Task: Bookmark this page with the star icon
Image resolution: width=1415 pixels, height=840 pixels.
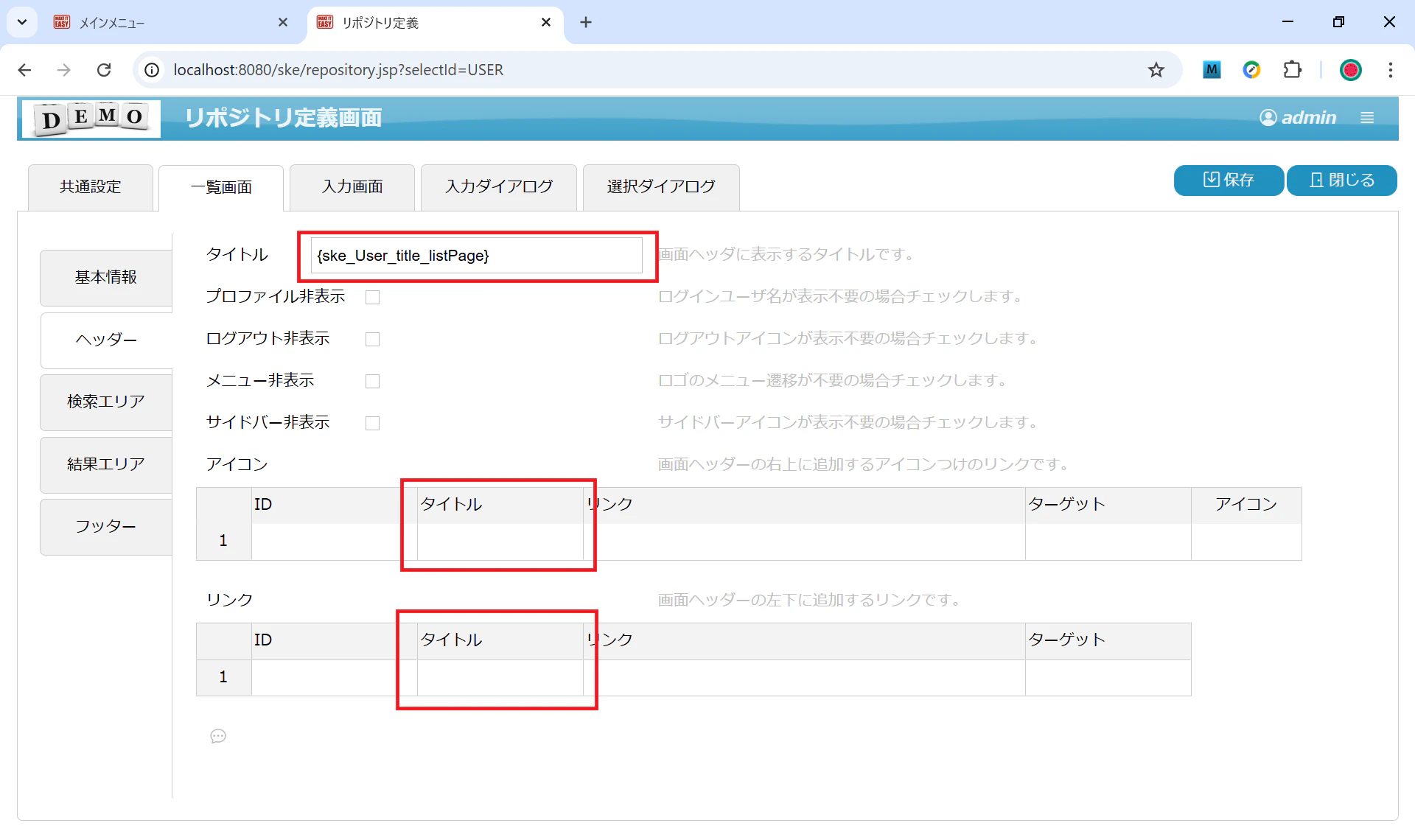Action: coord(1156,70)
